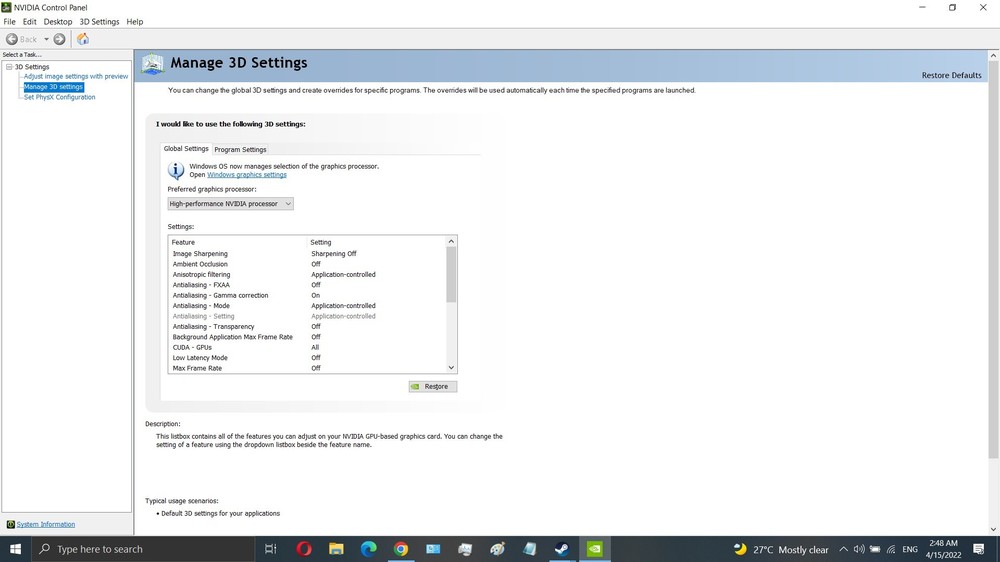Click the info icon about Windows graphics
This screenshot has width=1000, height=562.
[176, 170]
